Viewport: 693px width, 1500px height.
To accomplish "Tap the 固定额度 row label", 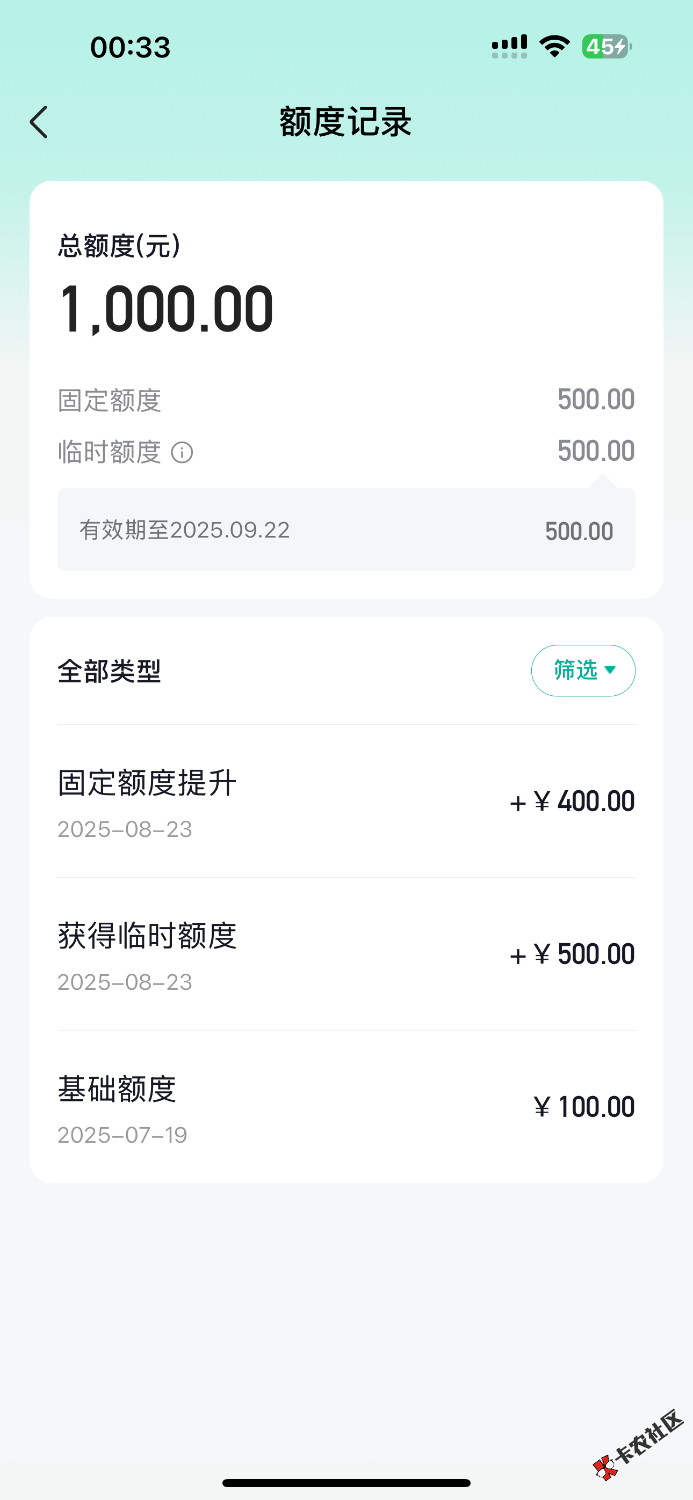I will pyautogui.click(x=109, y=401).
